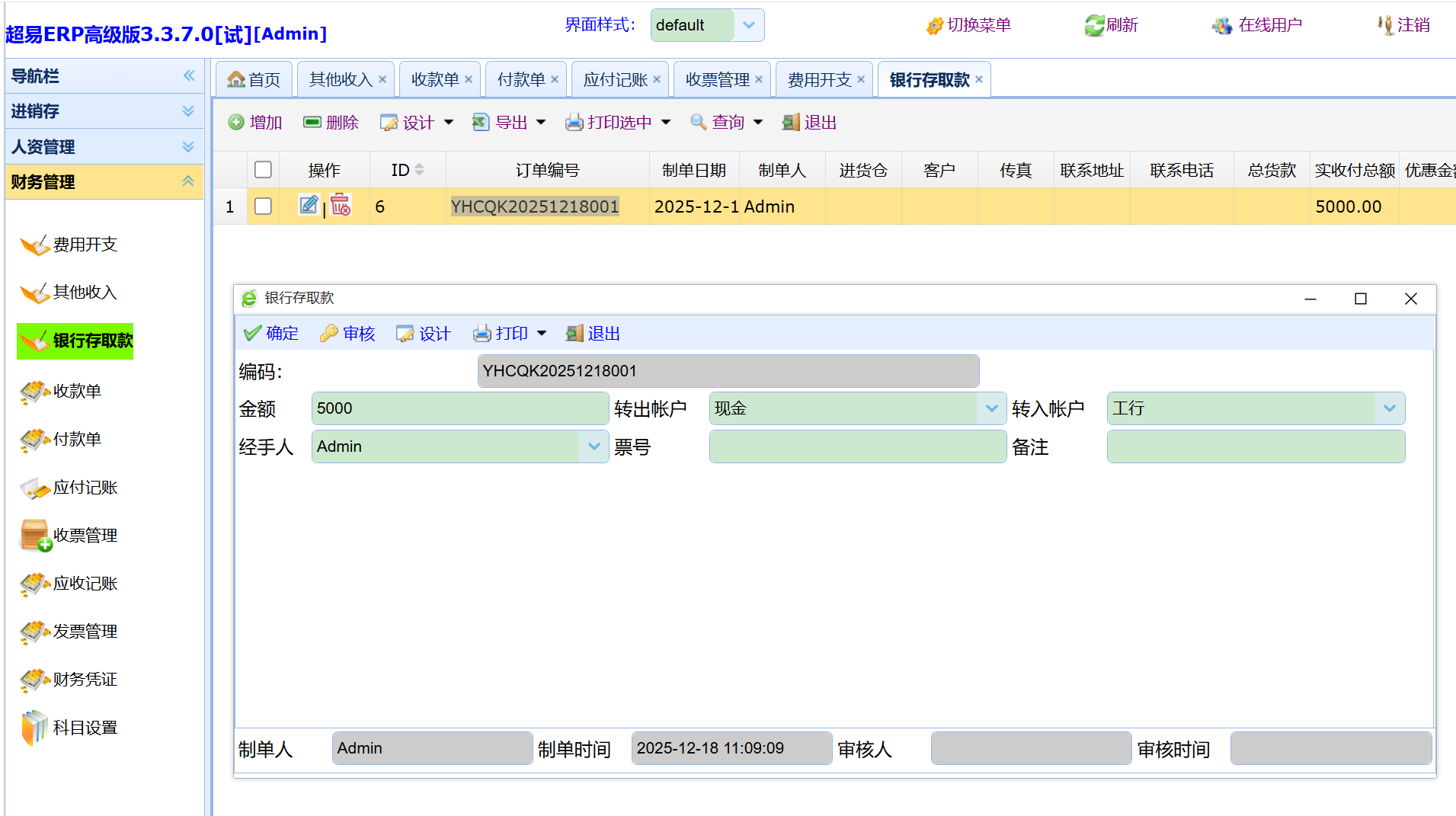Switch to the 收款单 tab

(x=435, y=80)
